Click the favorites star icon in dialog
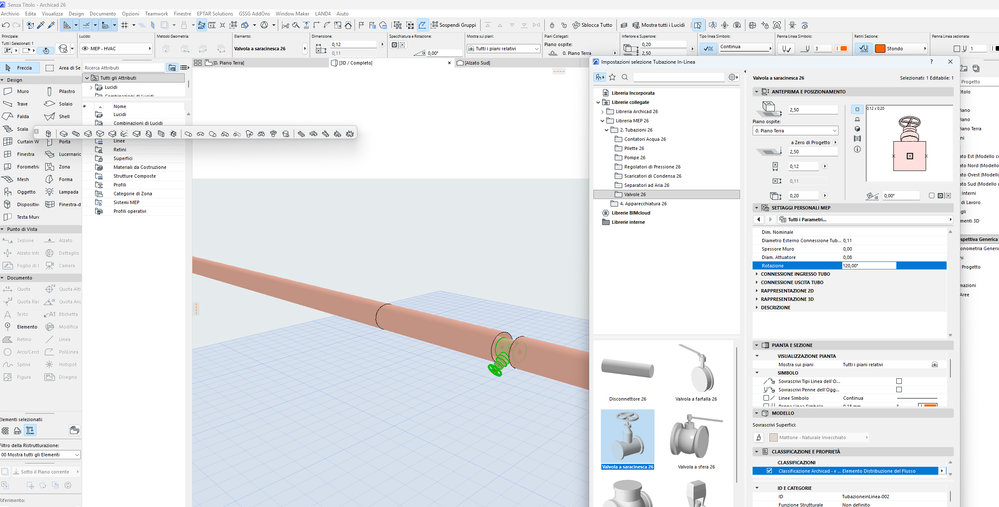999x507 pixels. click(x=612, y=76)
